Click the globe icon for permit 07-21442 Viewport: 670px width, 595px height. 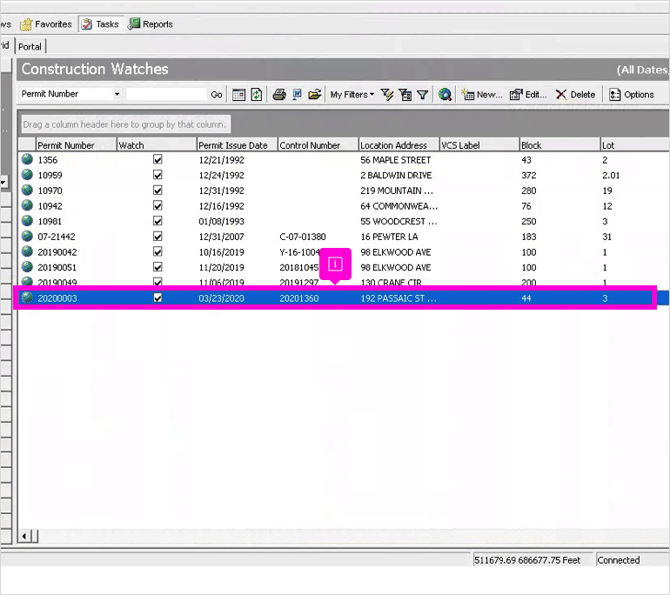coord(27,236)
